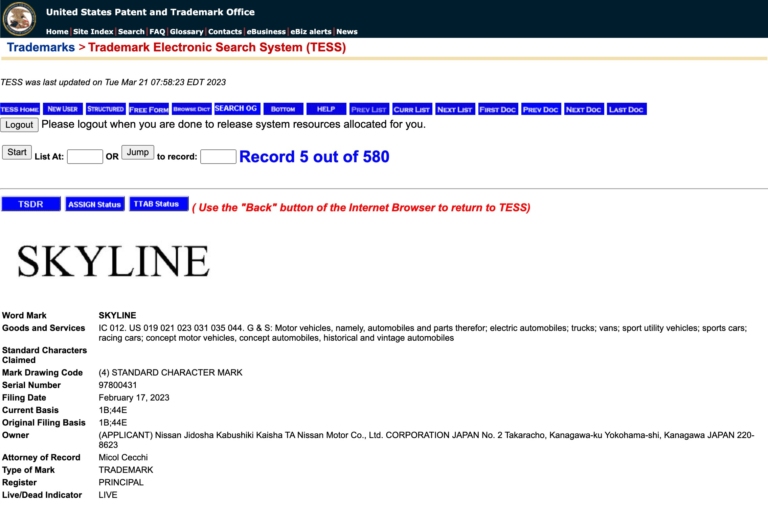Click the Jump button

[x=138, y=152]
